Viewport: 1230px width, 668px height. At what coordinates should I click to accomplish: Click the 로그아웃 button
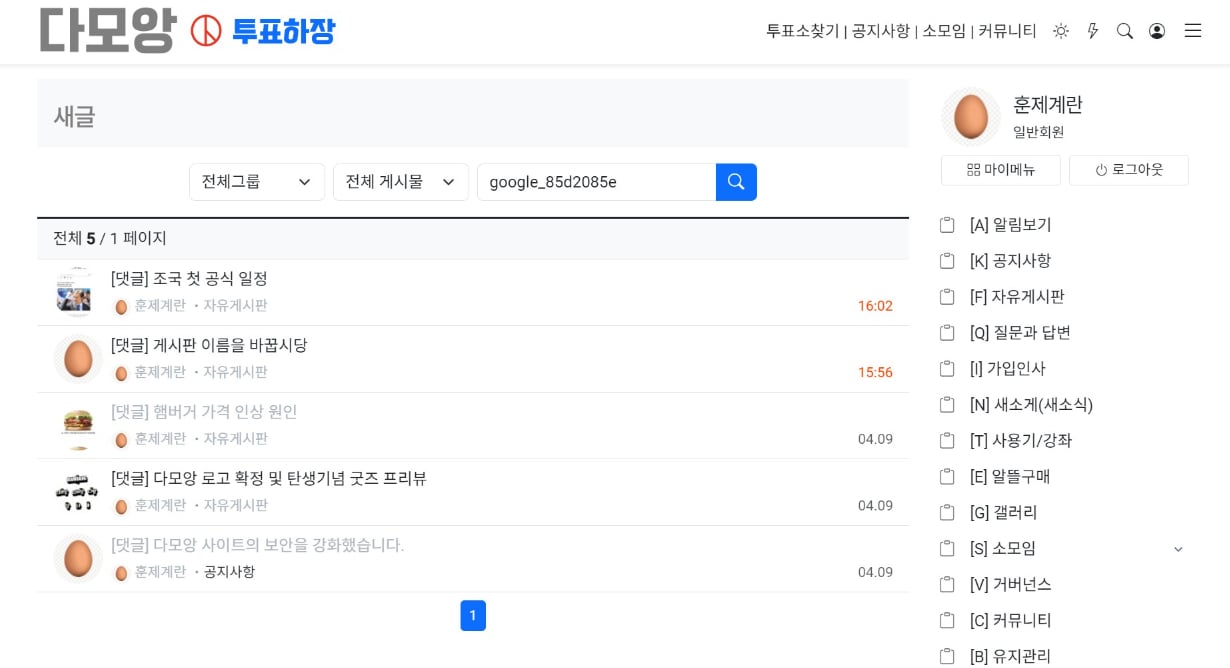[x=1129, y=170]
